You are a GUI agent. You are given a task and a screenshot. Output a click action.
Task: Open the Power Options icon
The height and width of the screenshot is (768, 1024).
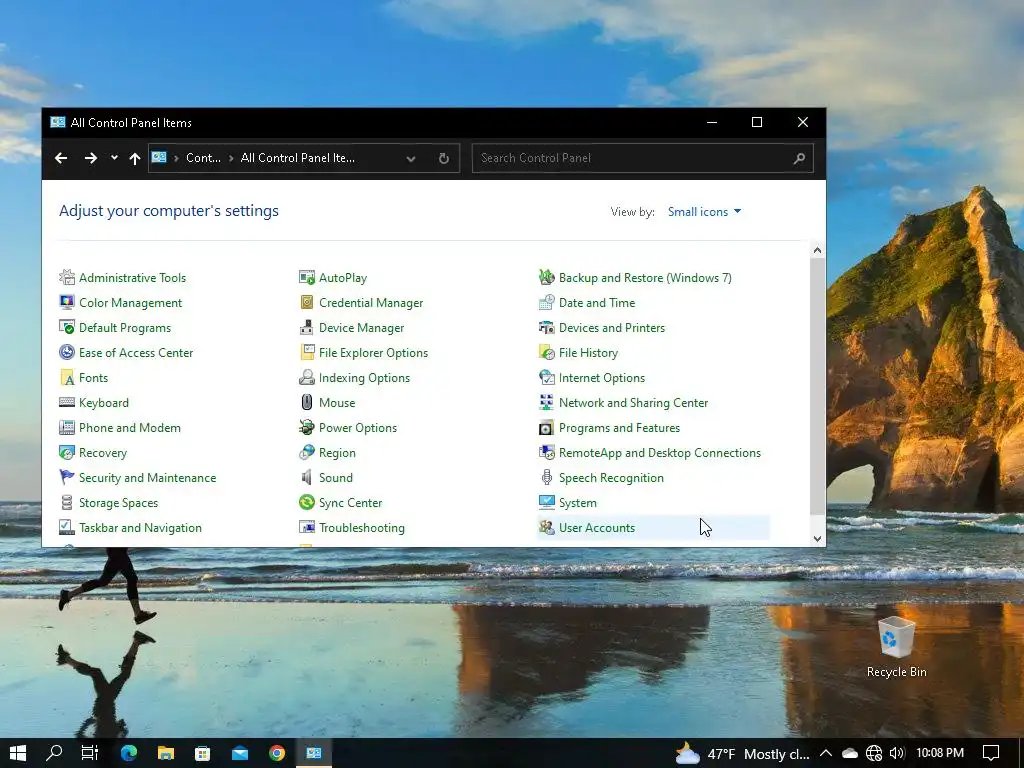[x=306, y=428]
